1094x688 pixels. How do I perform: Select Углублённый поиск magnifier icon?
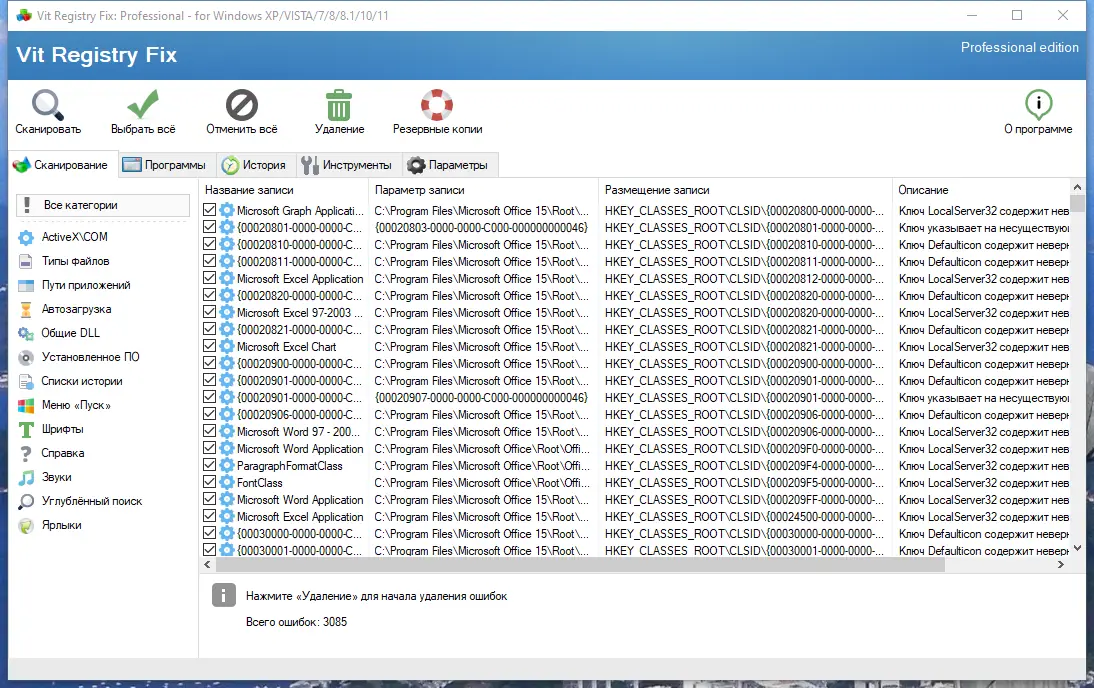26,502
